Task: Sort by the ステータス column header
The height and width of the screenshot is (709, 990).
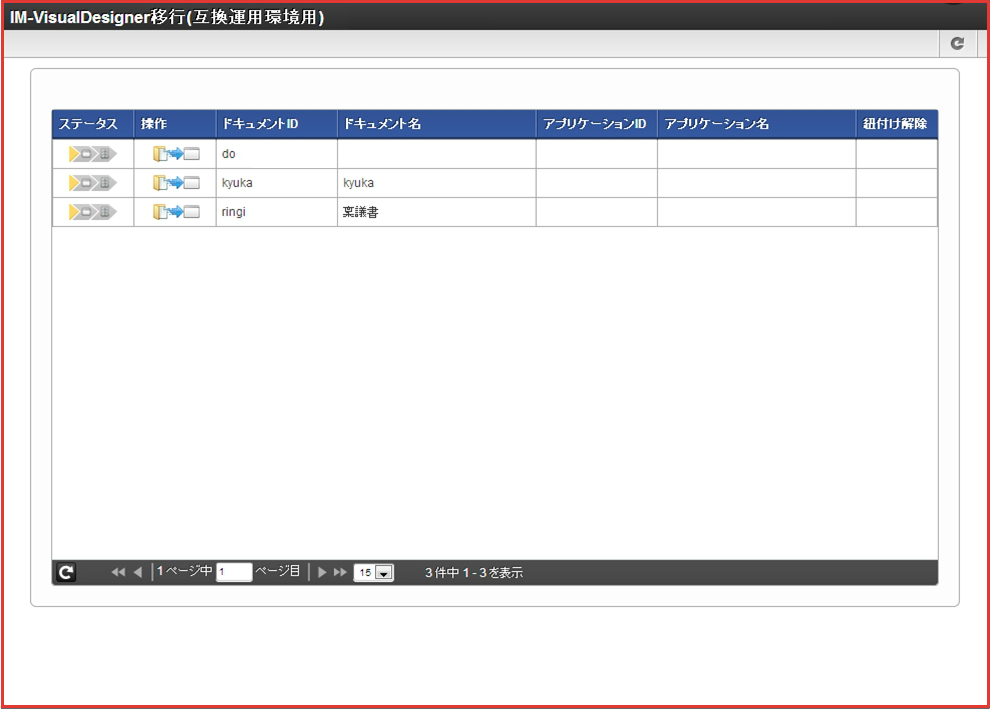Action: click(93, 124)
